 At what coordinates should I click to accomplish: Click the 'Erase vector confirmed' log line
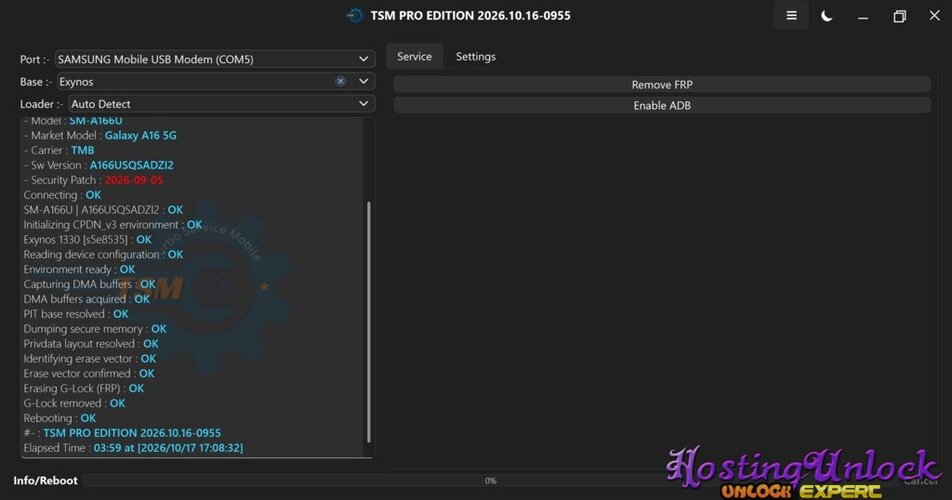point(89,373)
